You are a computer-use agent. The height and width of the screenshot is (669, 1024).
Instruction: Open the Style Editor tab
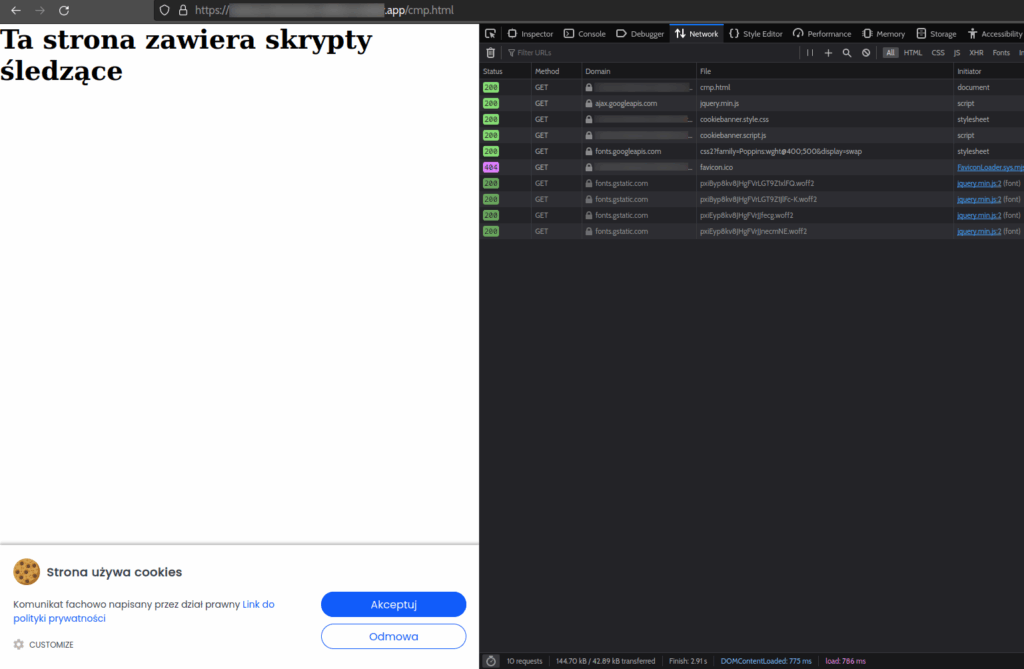pyautogui.click(x=756, y=33)
